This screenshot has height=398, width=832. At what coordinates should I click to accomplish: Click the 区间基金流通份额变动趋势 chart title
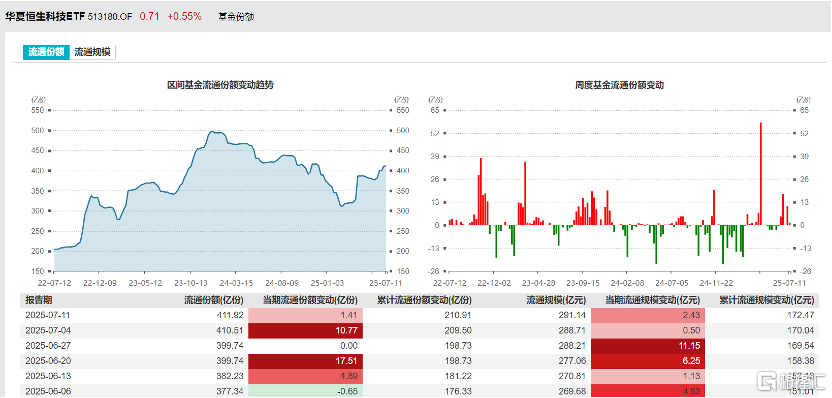pyautogui.click(x=220, y=84)
